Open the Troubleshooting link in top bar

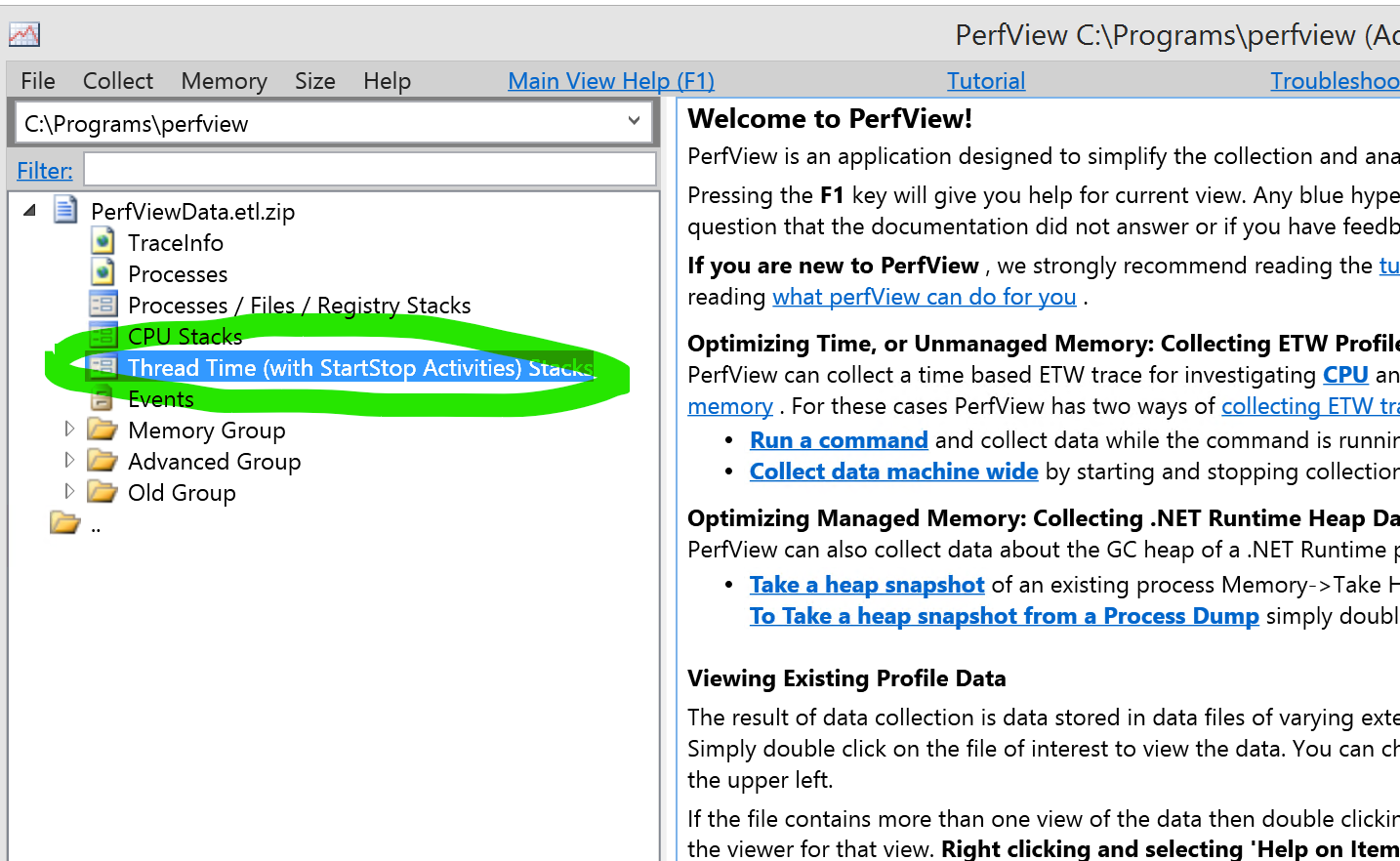(x=1335, y=81)
